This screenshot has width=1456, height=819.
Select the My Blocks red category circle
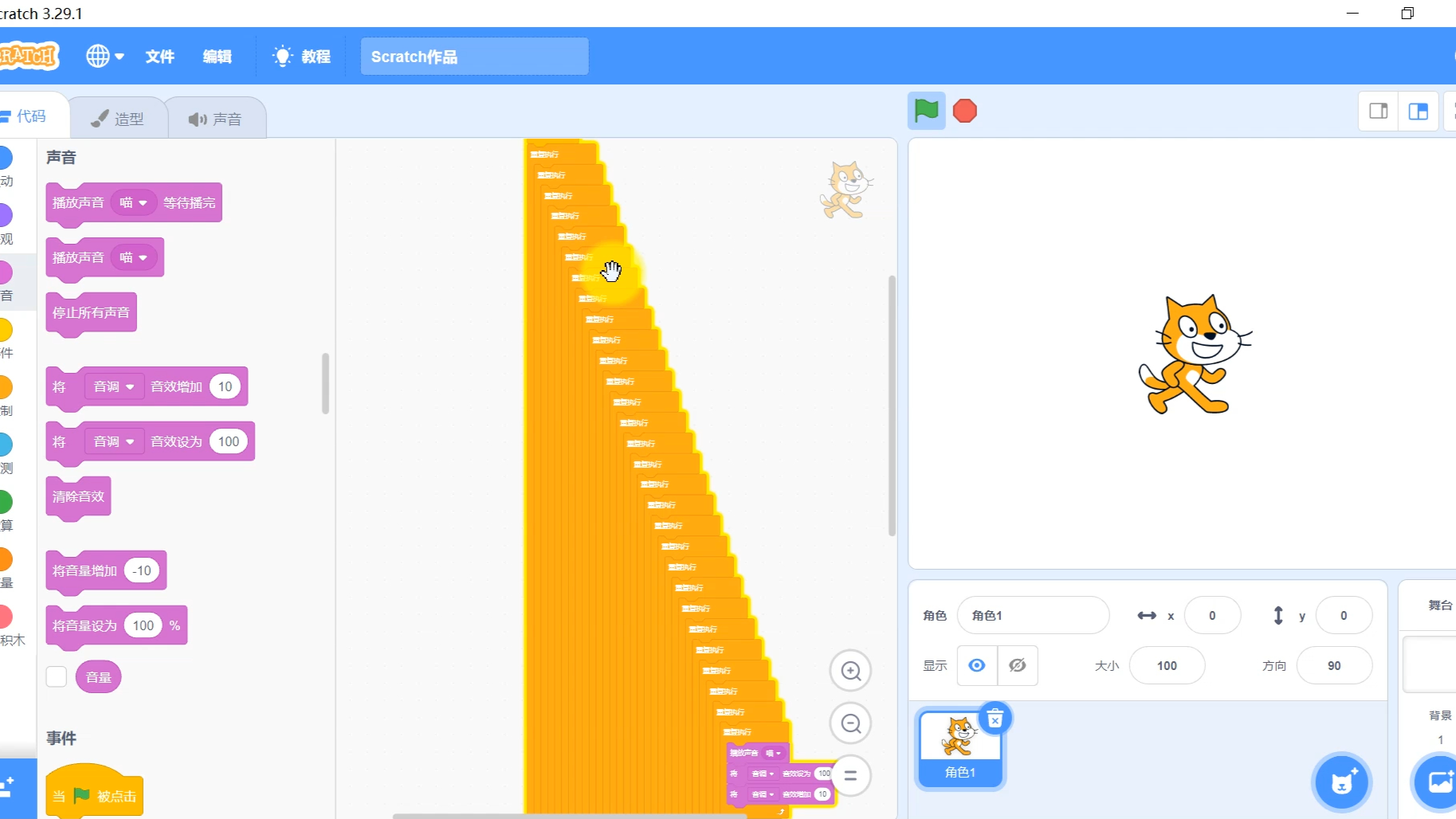click(5, 617)
